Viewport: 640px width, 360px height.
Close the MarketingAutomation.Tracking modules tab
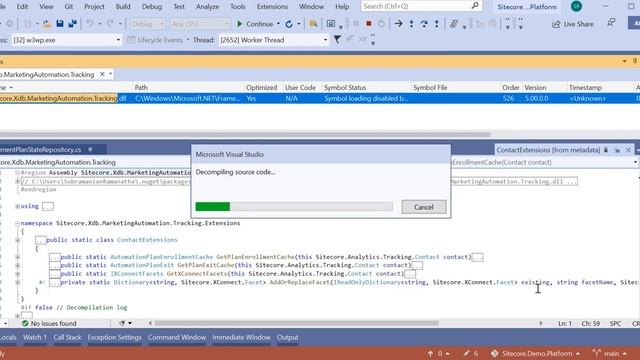(102, 74)
